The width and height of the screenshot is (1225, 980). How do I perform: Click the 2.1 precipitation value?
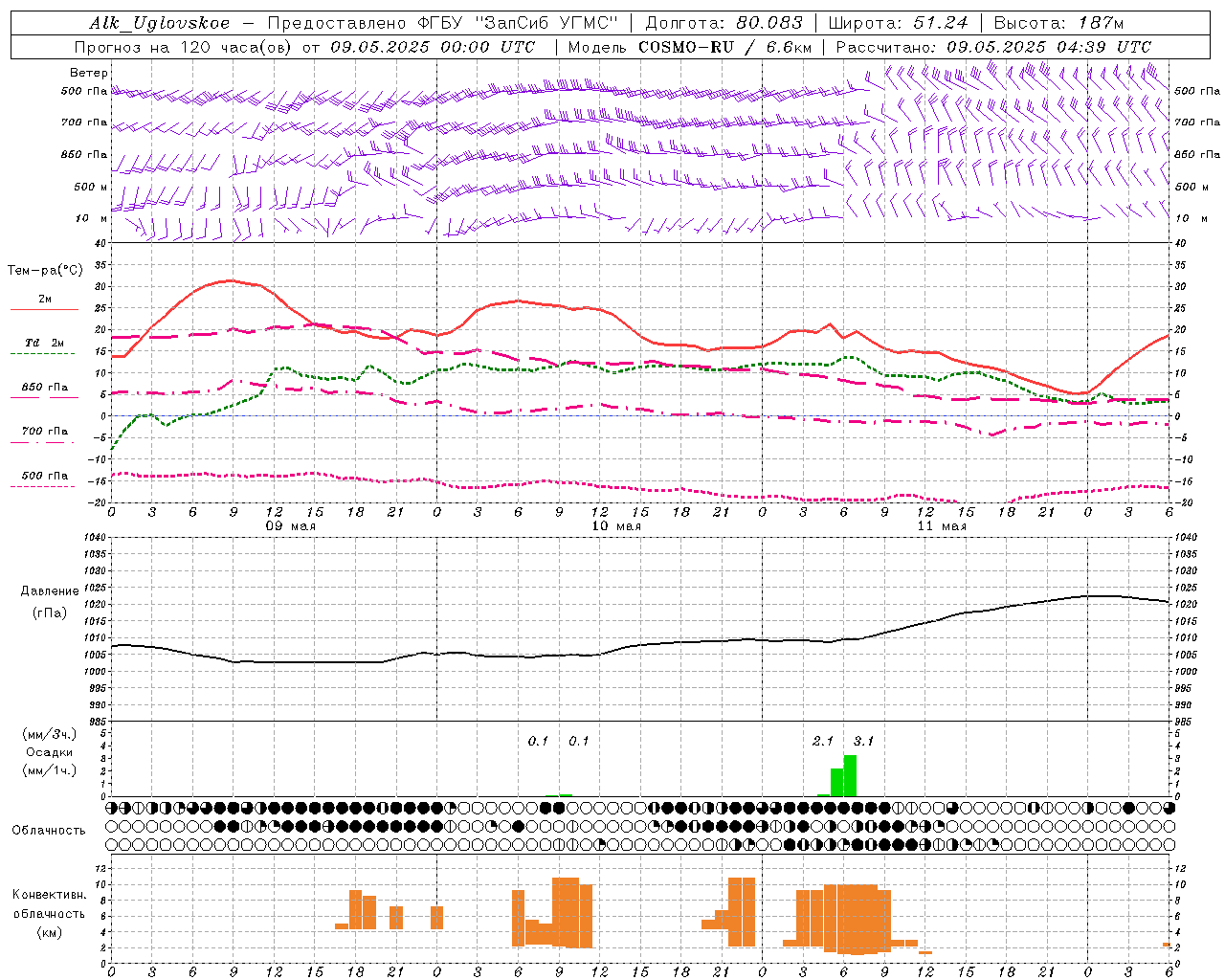(823, 741)
